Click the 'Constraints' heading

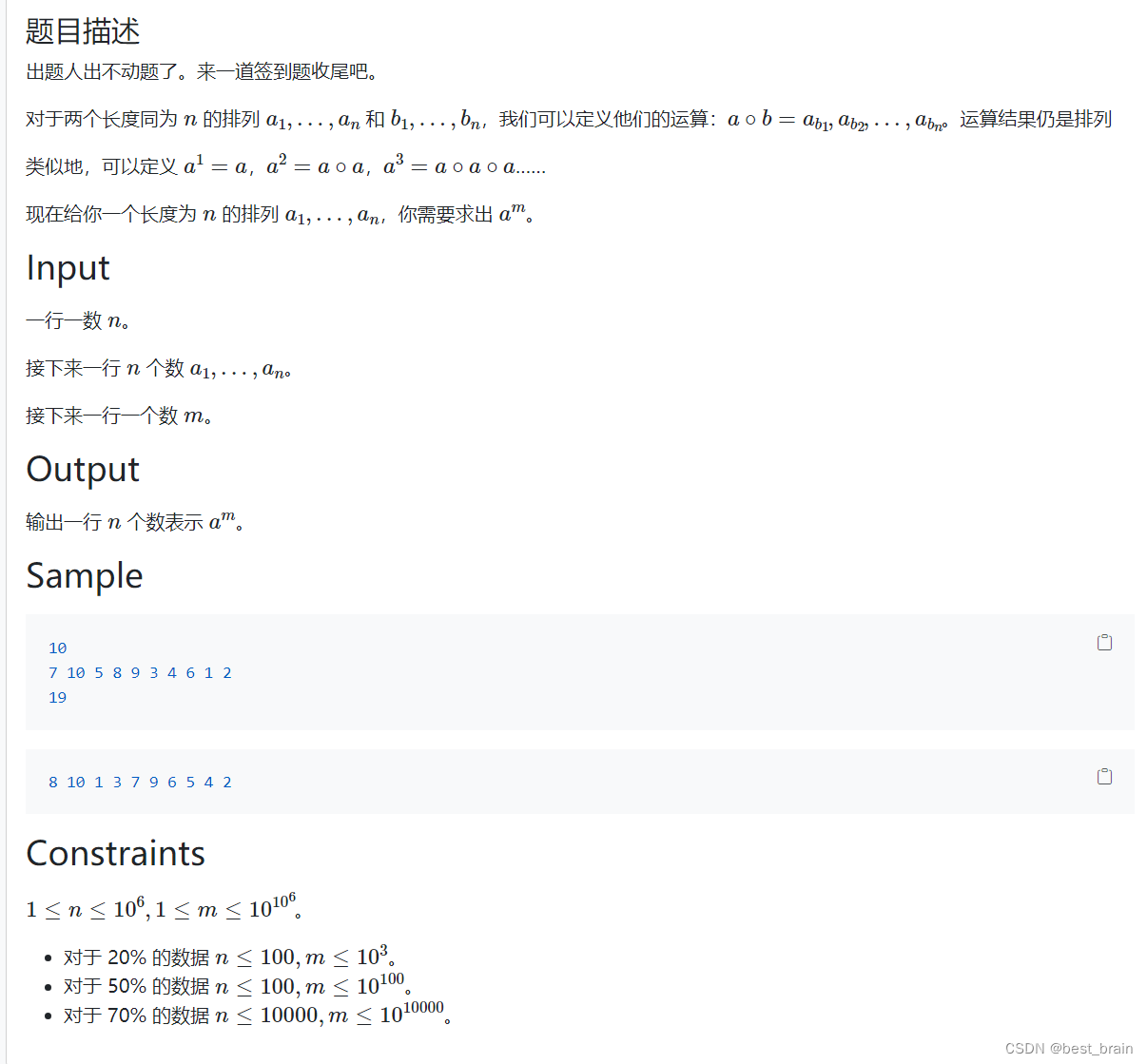(115, 854)
